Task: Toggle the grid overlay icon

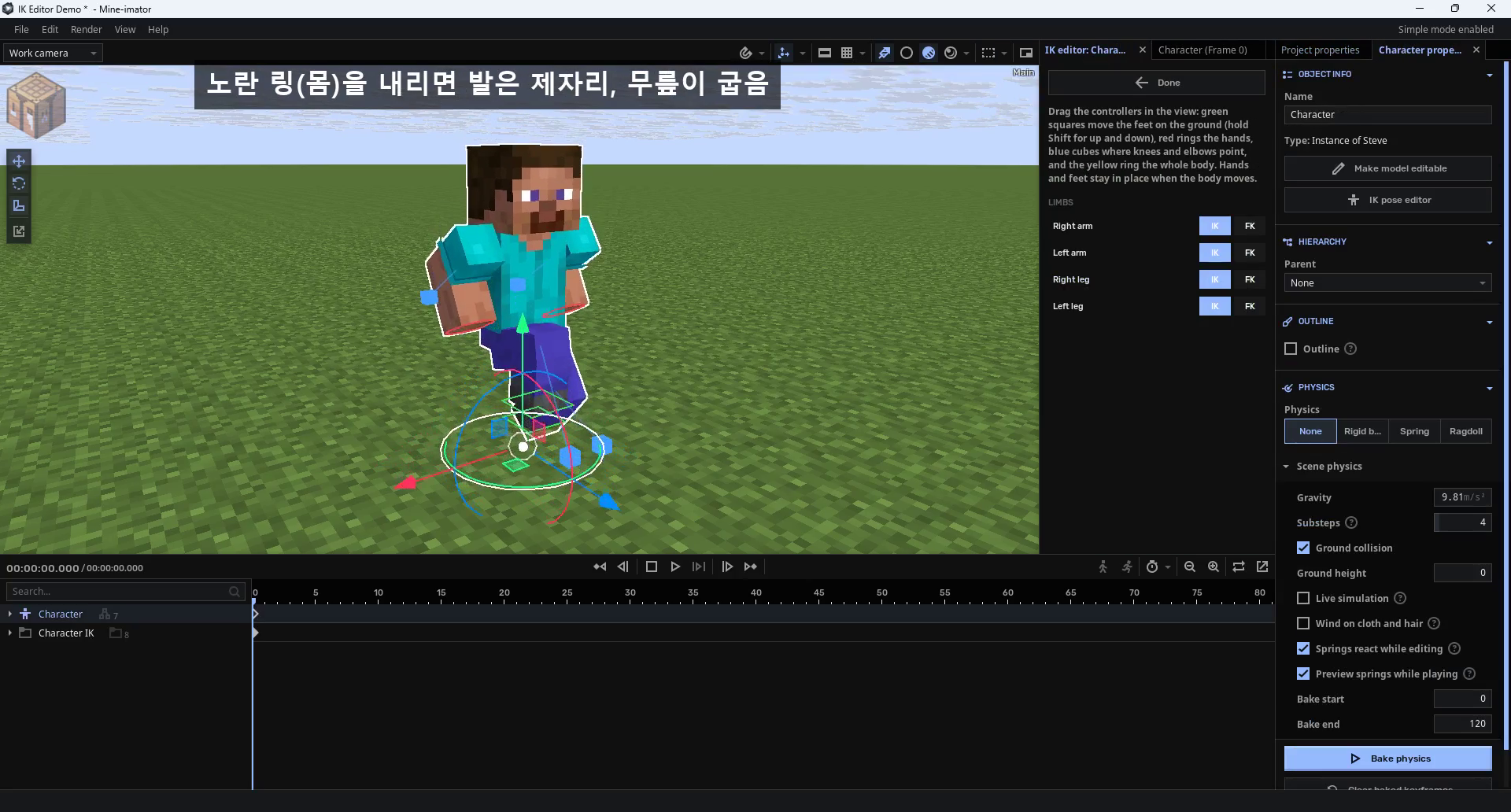Action: [847, 53]
